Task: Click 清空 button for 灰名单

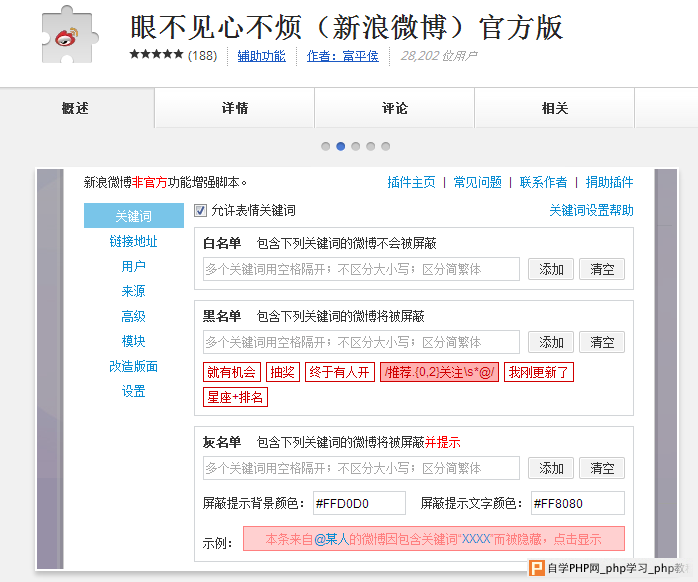Action: pos(602,468)
